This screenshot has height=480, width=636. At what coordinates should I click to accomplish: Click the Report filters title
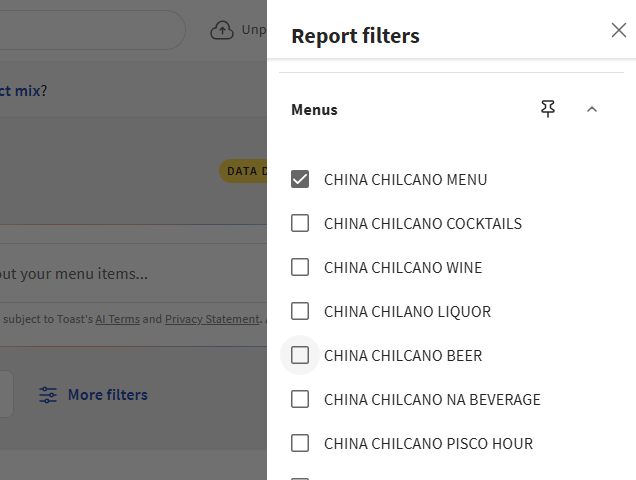355,36
